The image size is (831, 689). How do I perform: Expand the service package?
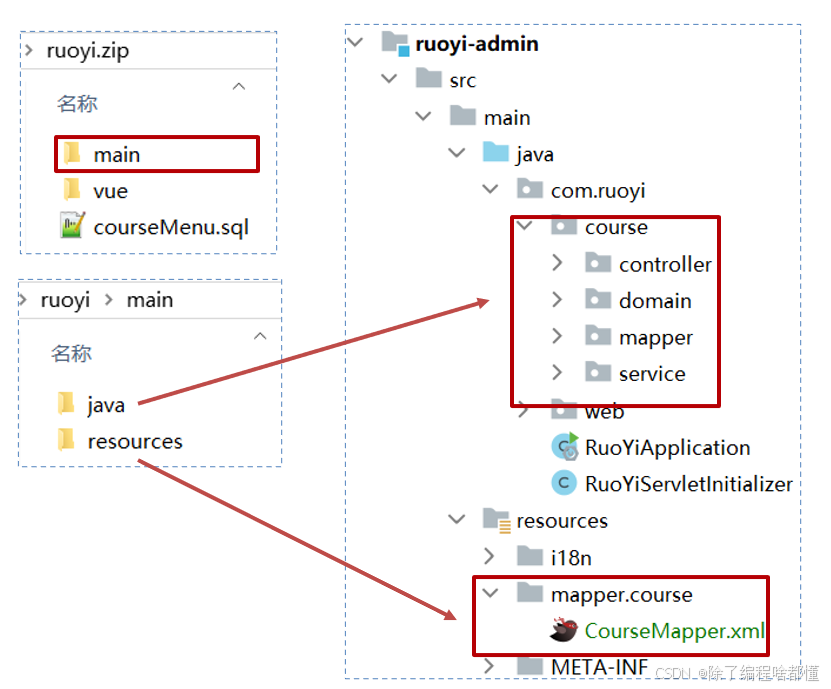click(557, 372)
